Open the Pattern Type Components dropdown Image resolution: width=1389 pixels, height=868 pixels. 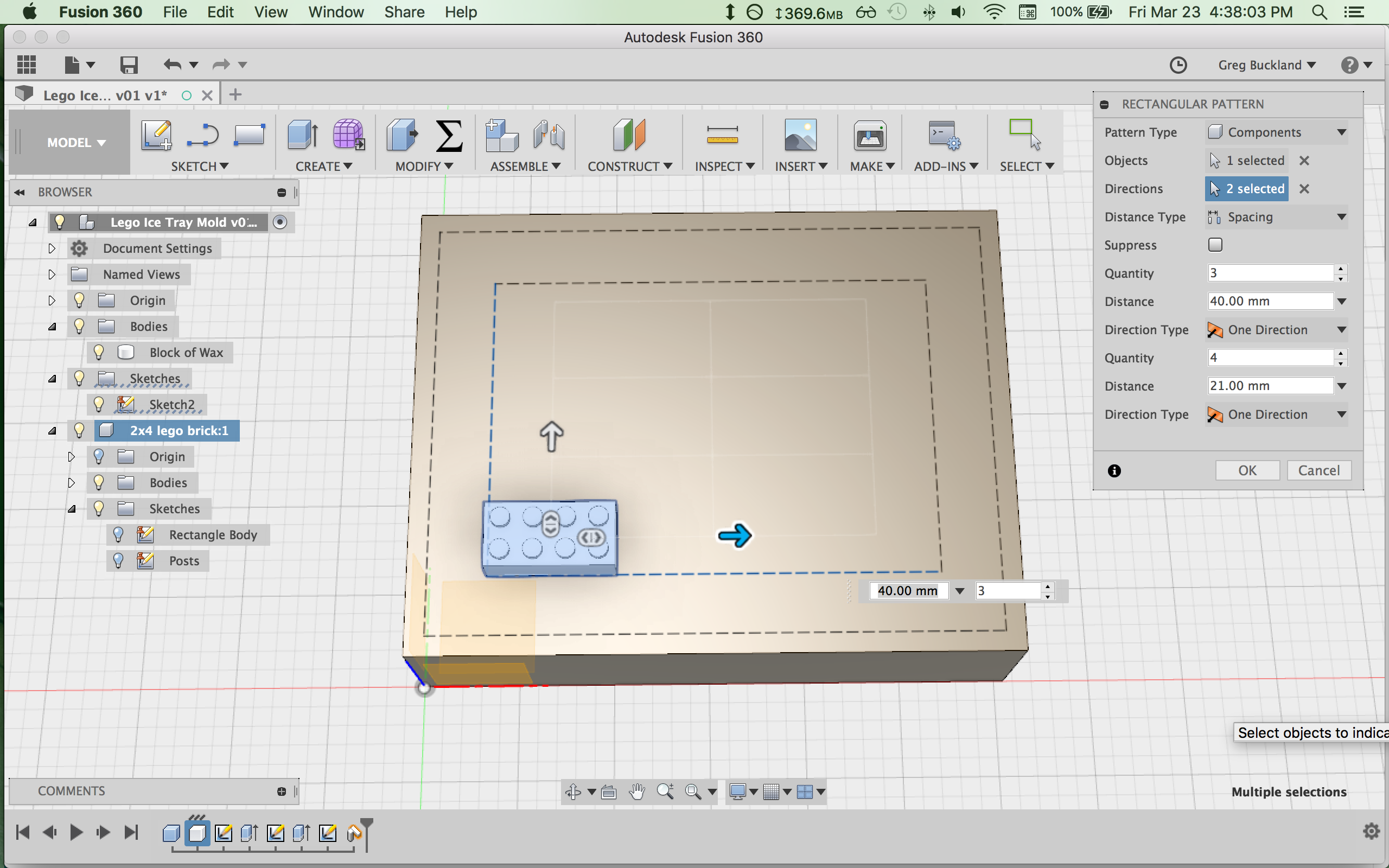1277,132
